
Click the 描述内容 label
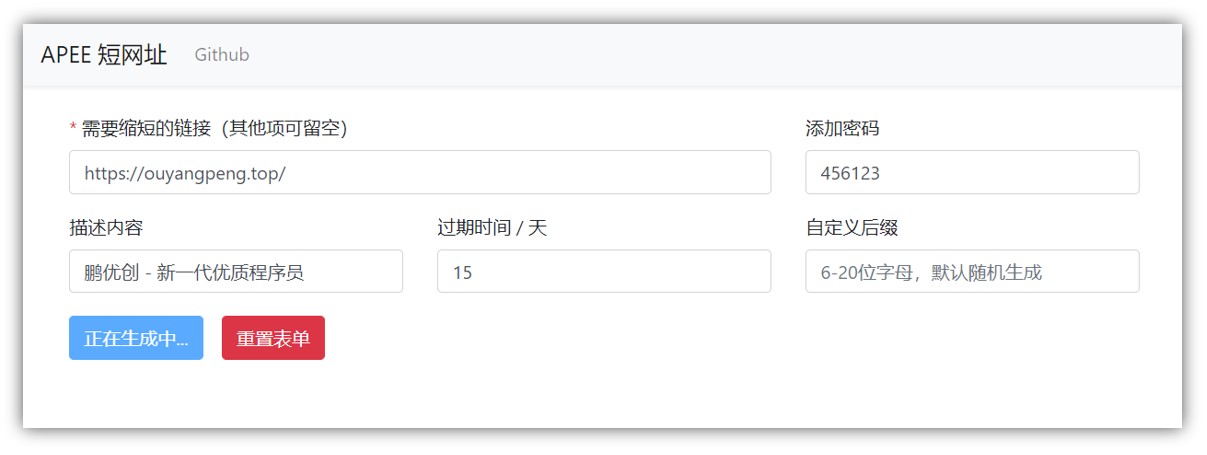(x=106, y=228)
